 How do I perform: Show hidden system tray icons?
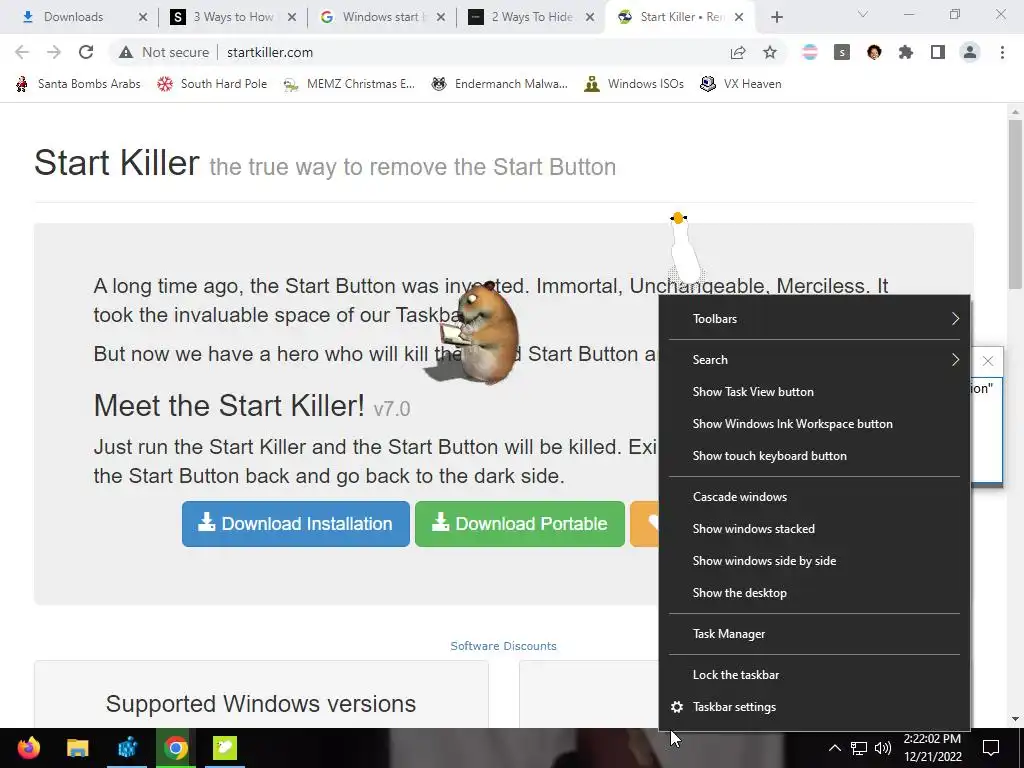tap(835, 748)
